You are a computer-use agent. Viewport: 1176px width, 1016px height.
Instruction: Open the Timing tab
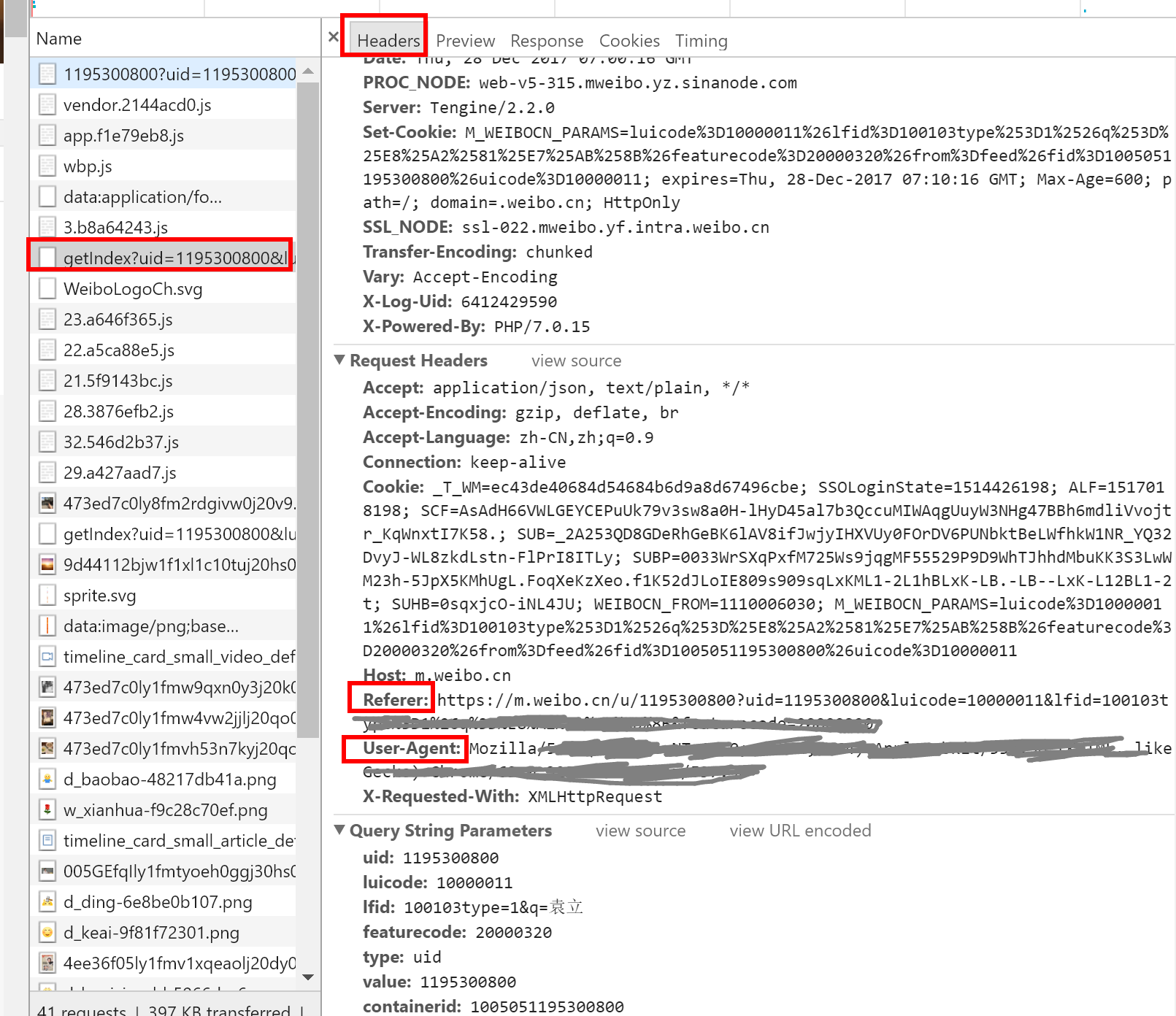click(701, 41)
